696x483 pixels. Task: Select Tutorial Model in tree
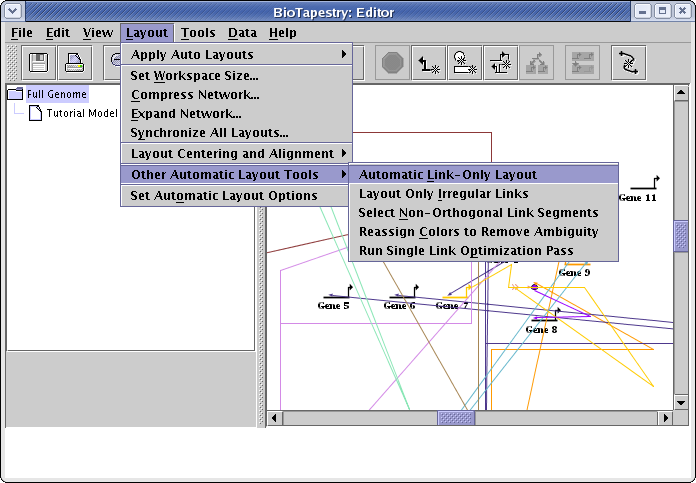coord(82,113)
